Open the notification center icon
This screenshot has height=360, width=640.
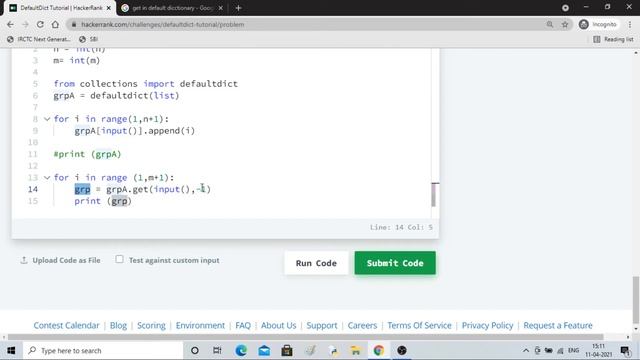click(x=625, y=350)
